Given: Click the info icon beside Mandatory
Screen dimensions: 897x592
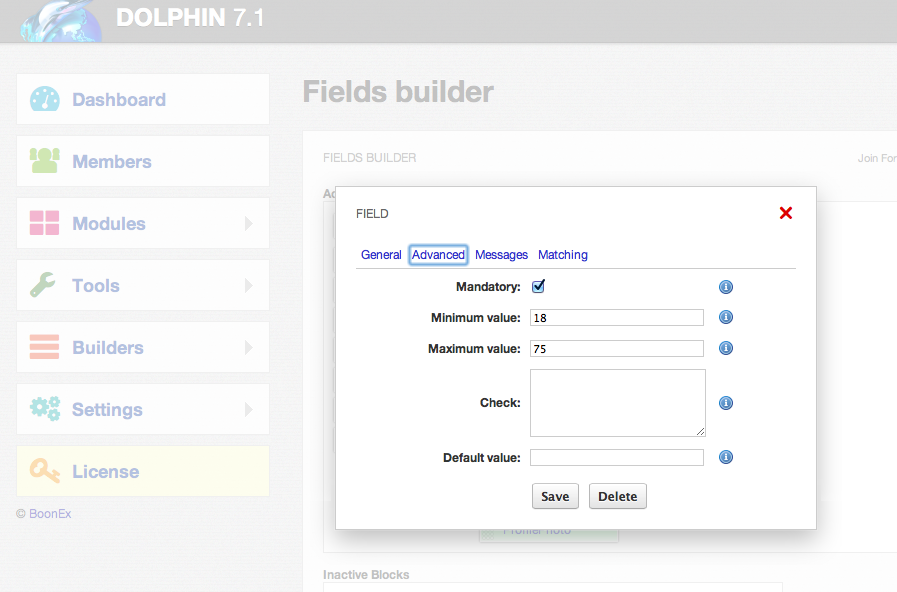Looking at the screenshot, I should click(x=726, y=287).
